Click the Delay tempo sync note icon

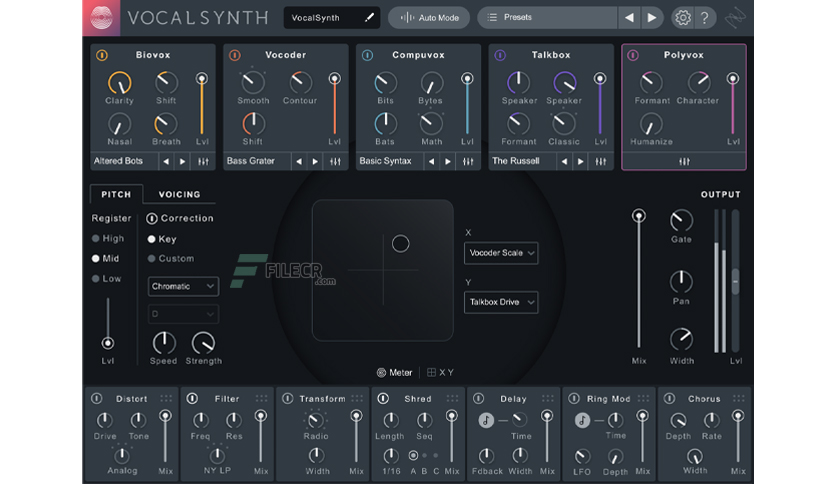(x=486, y=420)
